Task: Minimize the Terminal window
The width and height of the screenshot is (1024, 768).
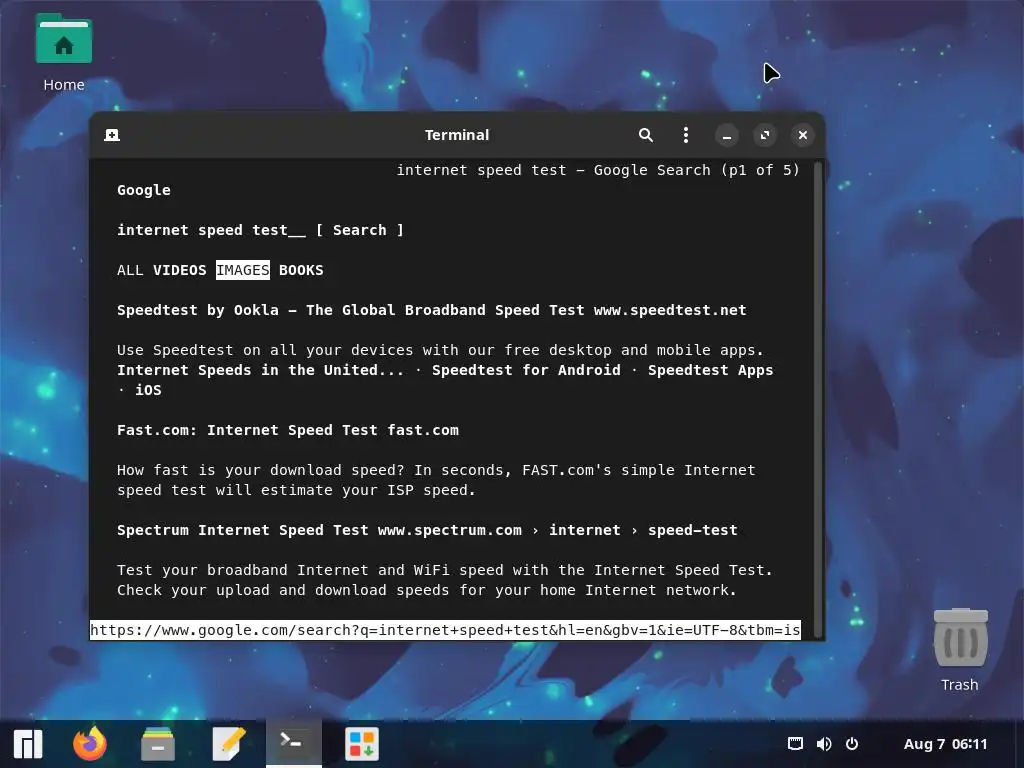Action: (726, 135)
